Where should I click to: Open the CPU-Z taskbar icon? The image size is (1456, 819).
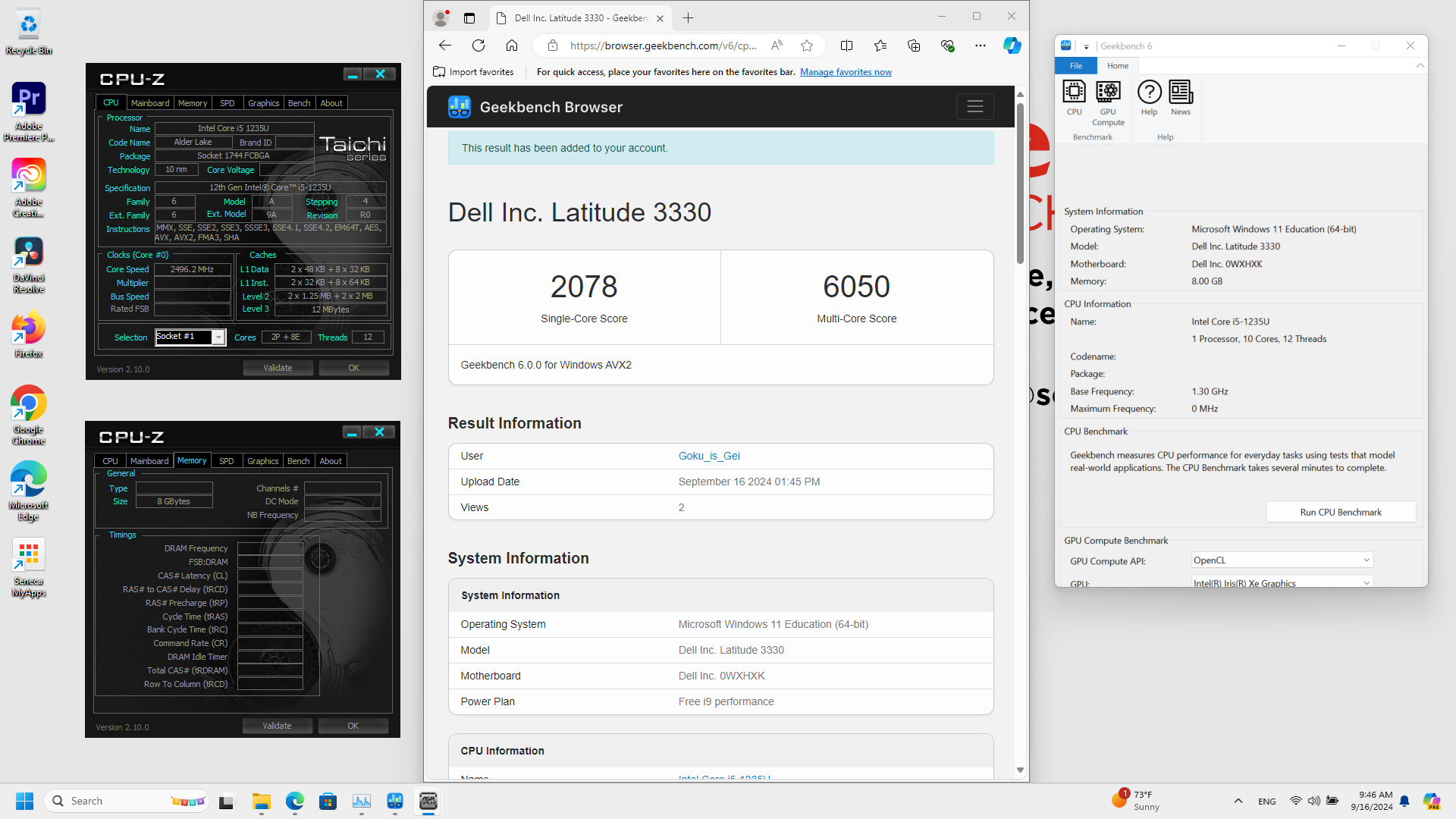pos(428,801)
